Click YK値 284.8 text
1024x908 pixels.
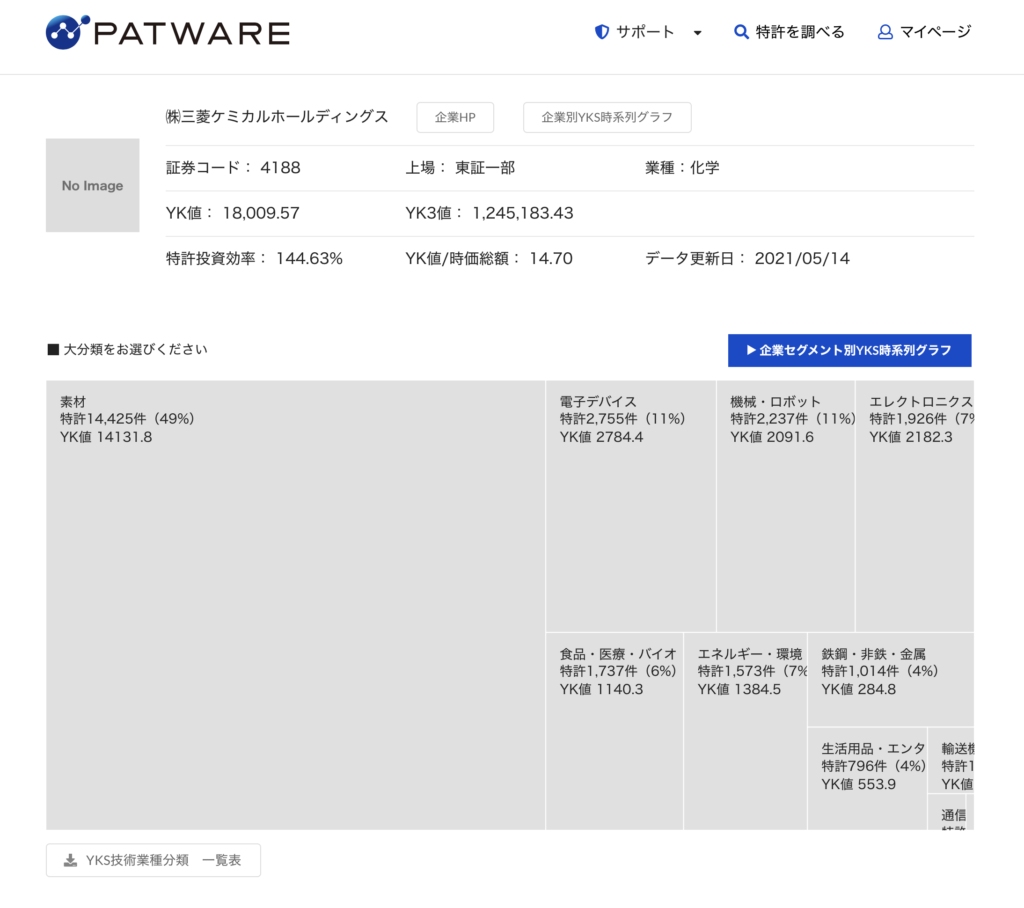click(858, 689)
